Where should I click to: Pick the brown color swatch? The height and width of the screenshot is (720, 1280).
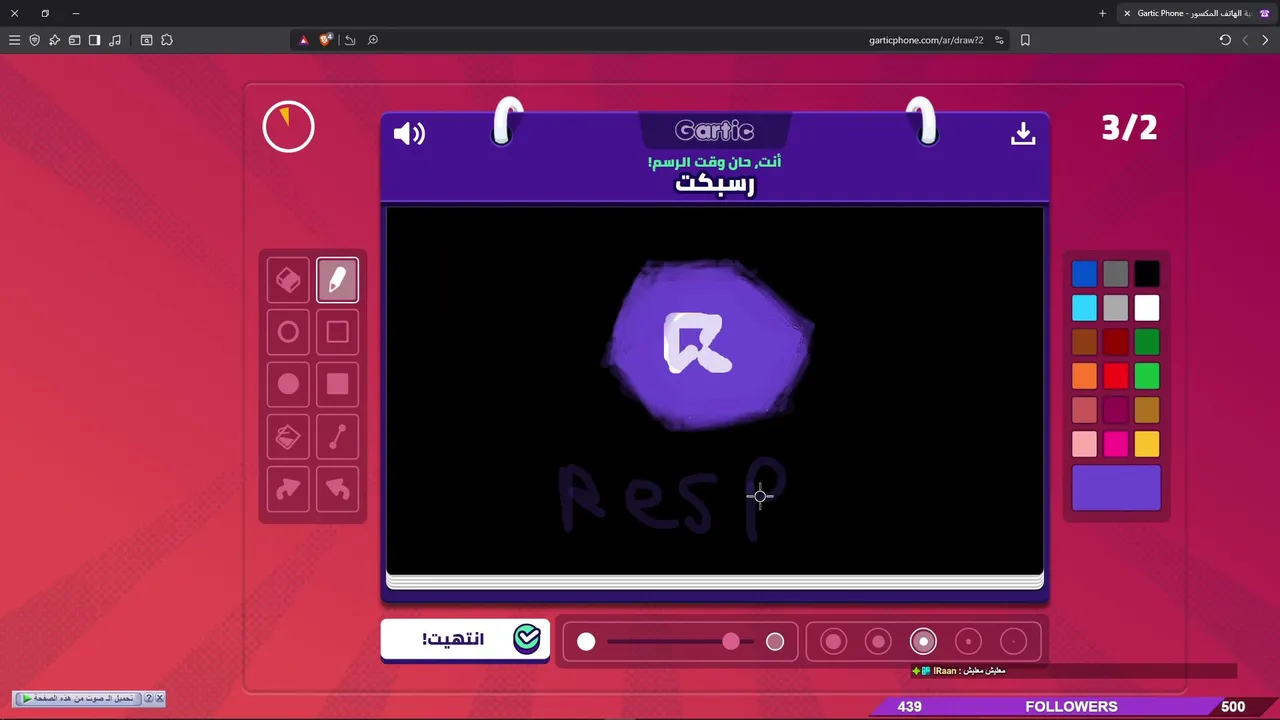[1084, 341]
